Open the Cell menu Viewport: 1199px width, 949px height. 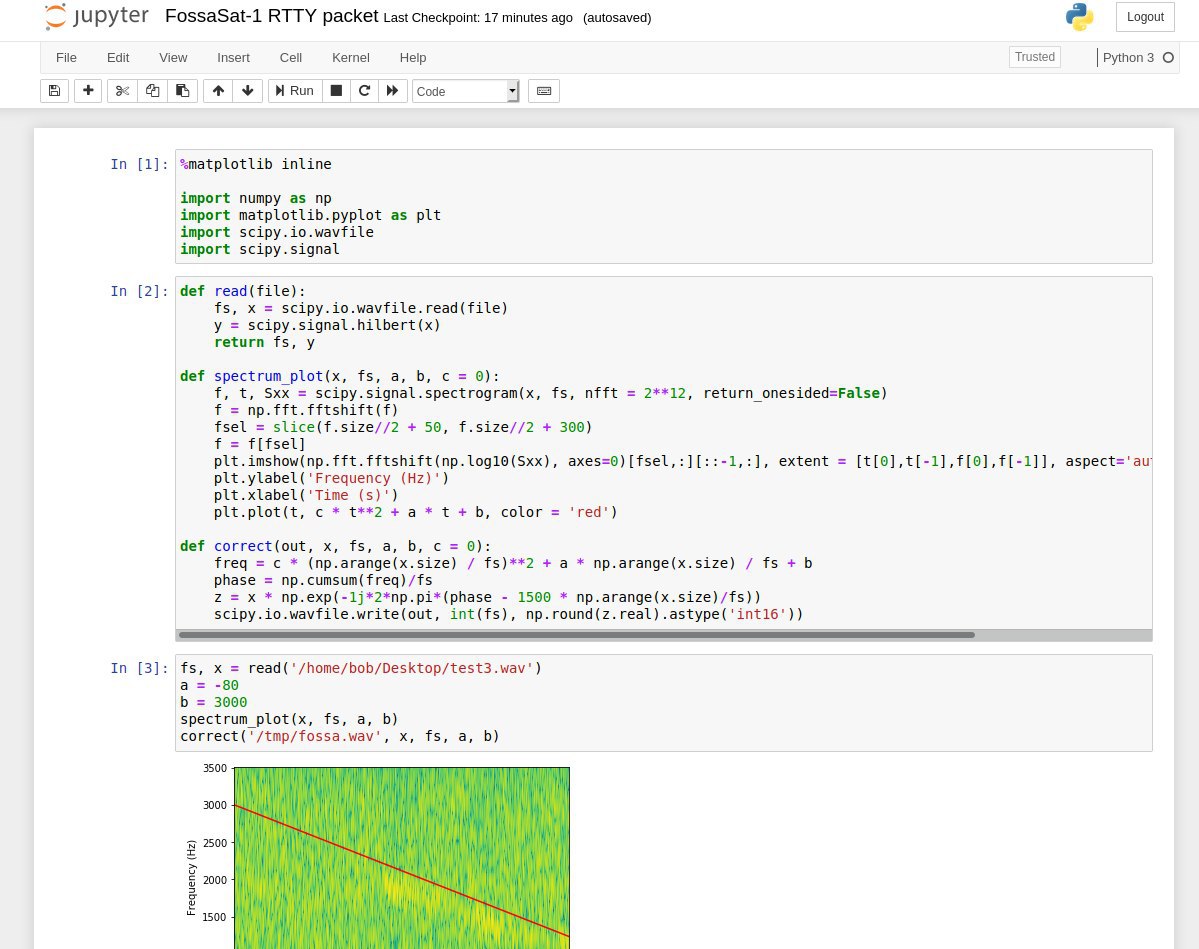coord(291,58)
